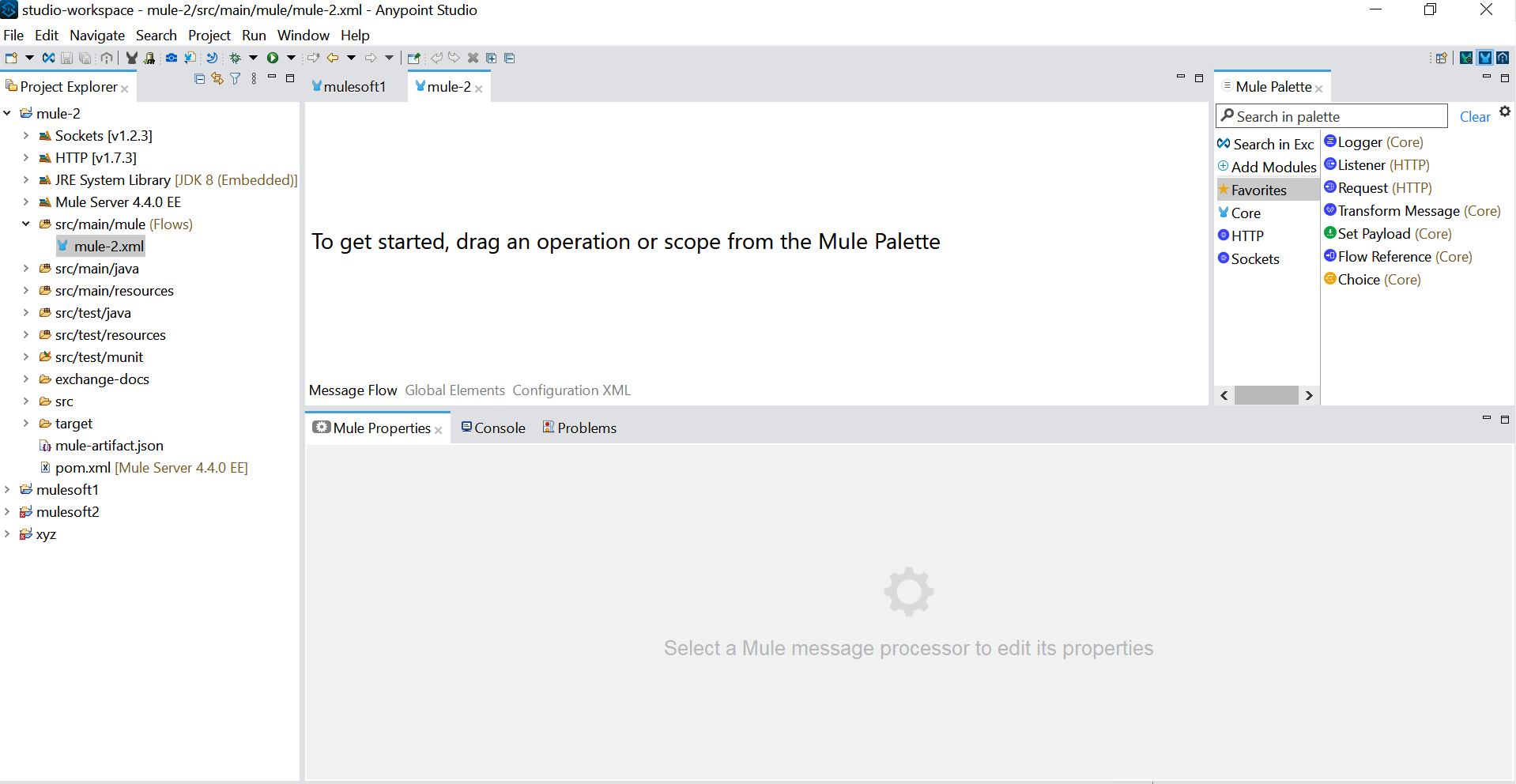Click the gray X delete toolbar icon
This screenshot has height=784, width=1516.
click(x=473, y=58)
